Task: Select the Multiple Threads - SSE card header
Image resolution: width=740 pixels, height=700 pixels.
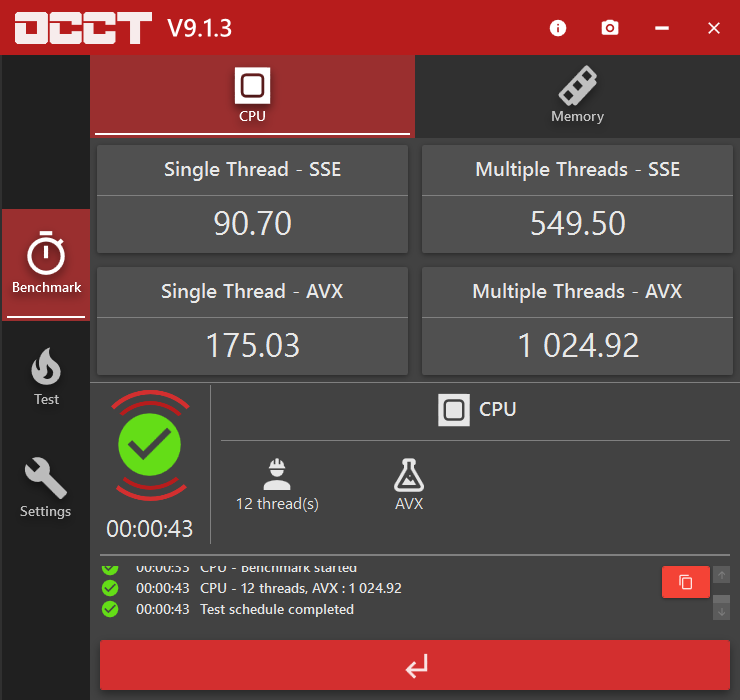Action: coord(577,170)
